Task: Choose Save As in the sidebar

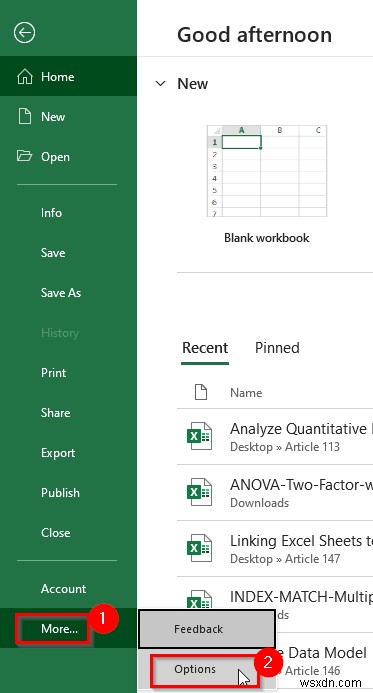Action: tap(61, 293)
